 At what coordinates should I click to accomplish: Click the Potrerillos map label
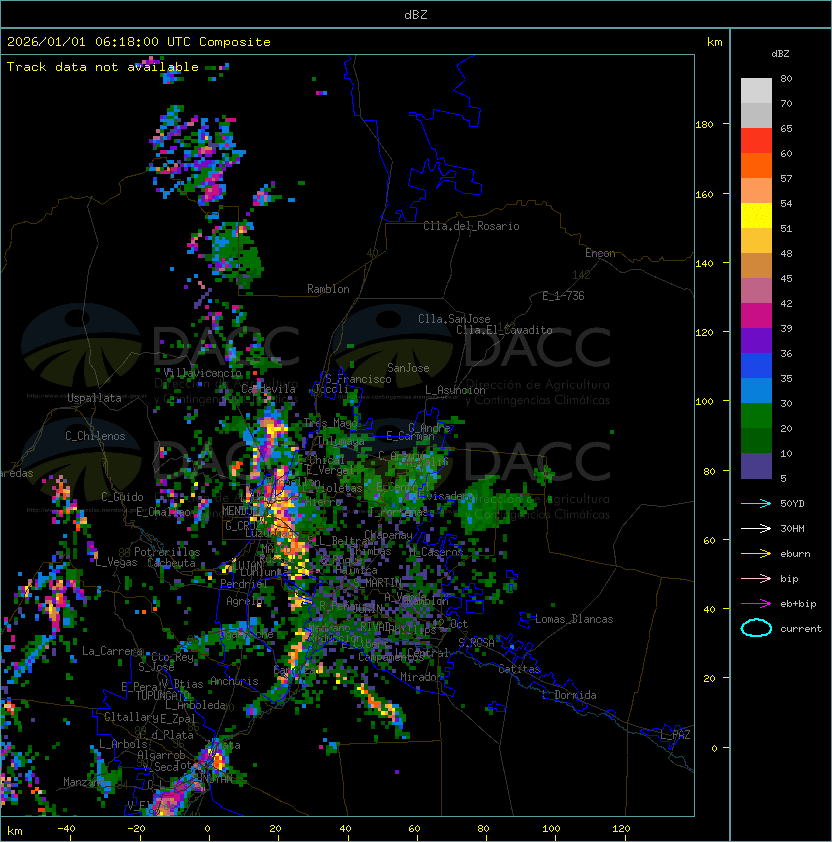(x=167, y=552)
